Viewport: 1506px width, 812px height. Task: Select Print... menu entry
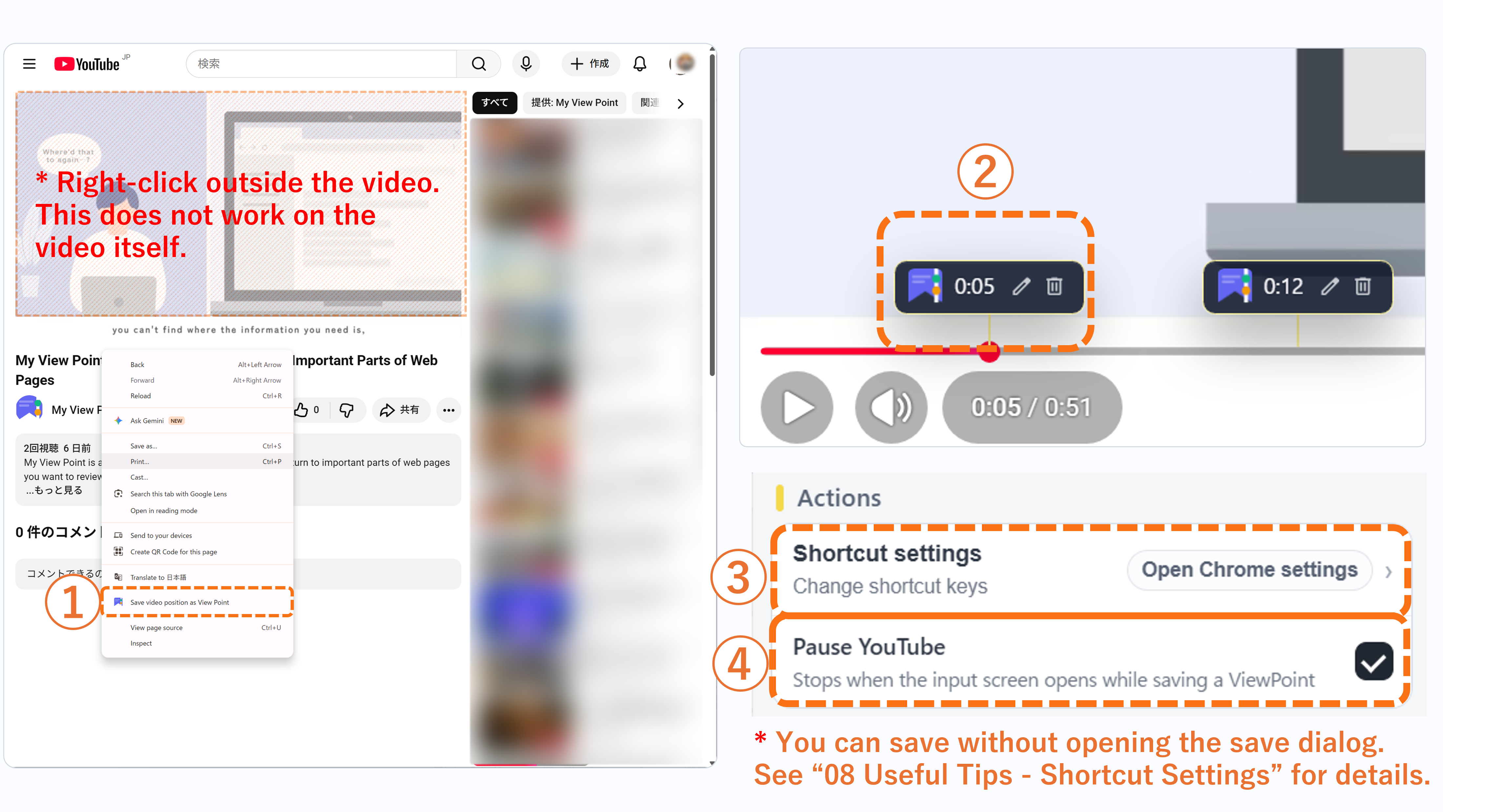(x=198, y=462)
